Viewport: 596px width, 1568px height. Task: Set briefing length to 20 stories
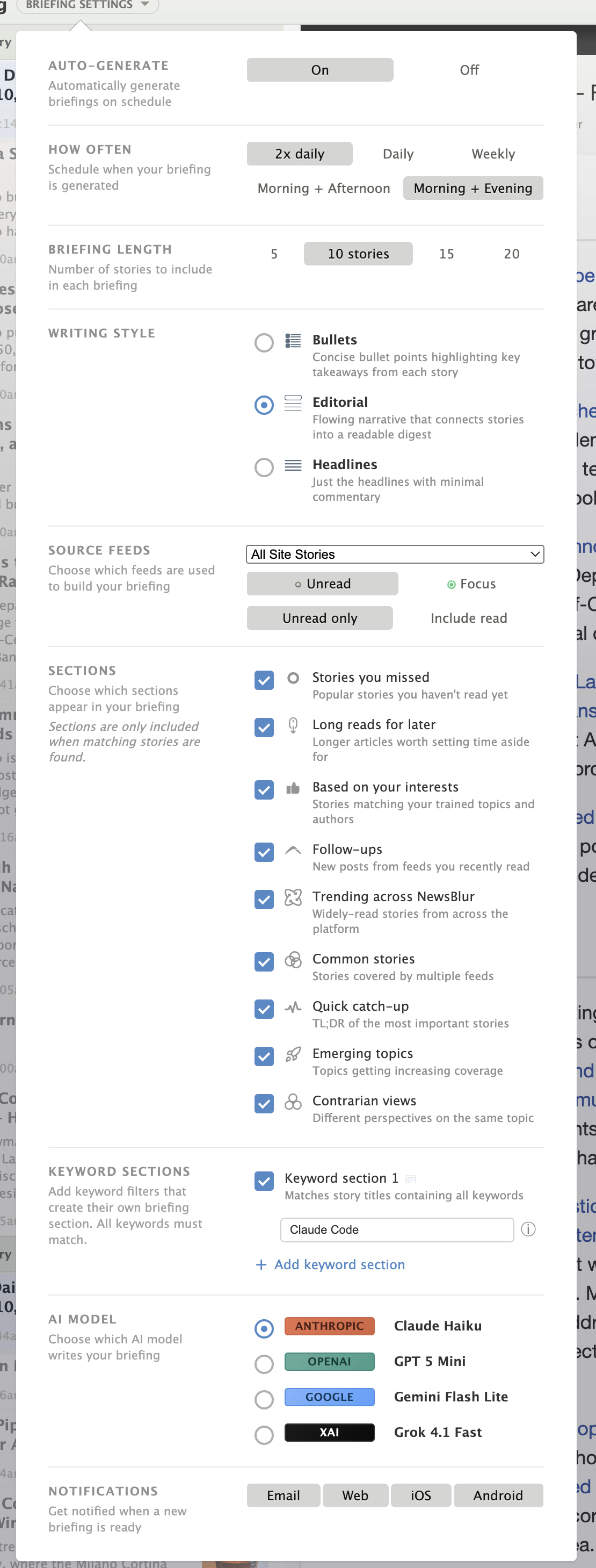pyautogui.click(x=511, y=254)
